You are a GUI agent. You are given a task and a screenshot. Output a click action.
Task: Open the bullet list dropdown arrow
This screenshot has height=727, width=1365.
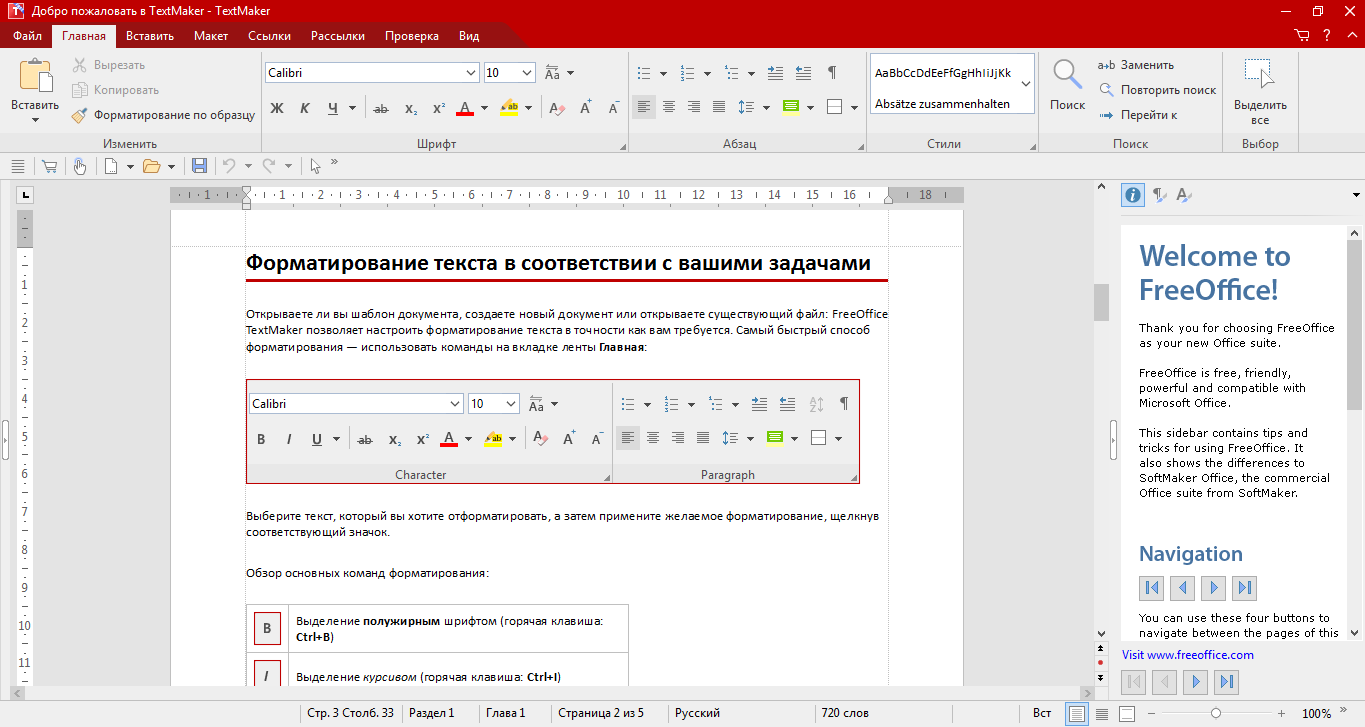click(x=662, y=73)
